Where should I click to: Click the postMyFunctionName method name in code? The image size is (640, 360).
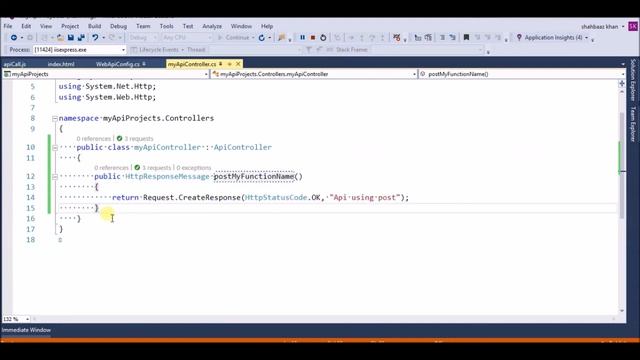click(254, 176)
